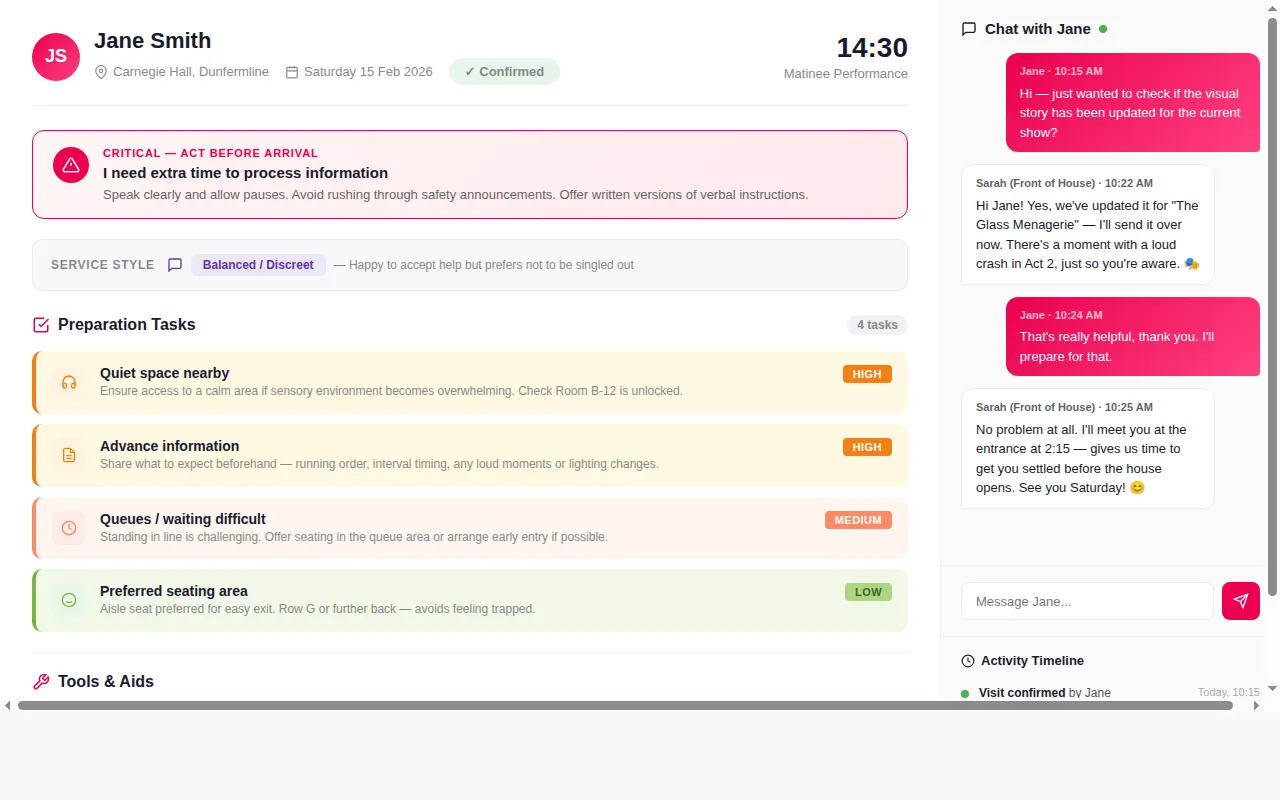Click the alert triangle icon in the critical banner

70,164
